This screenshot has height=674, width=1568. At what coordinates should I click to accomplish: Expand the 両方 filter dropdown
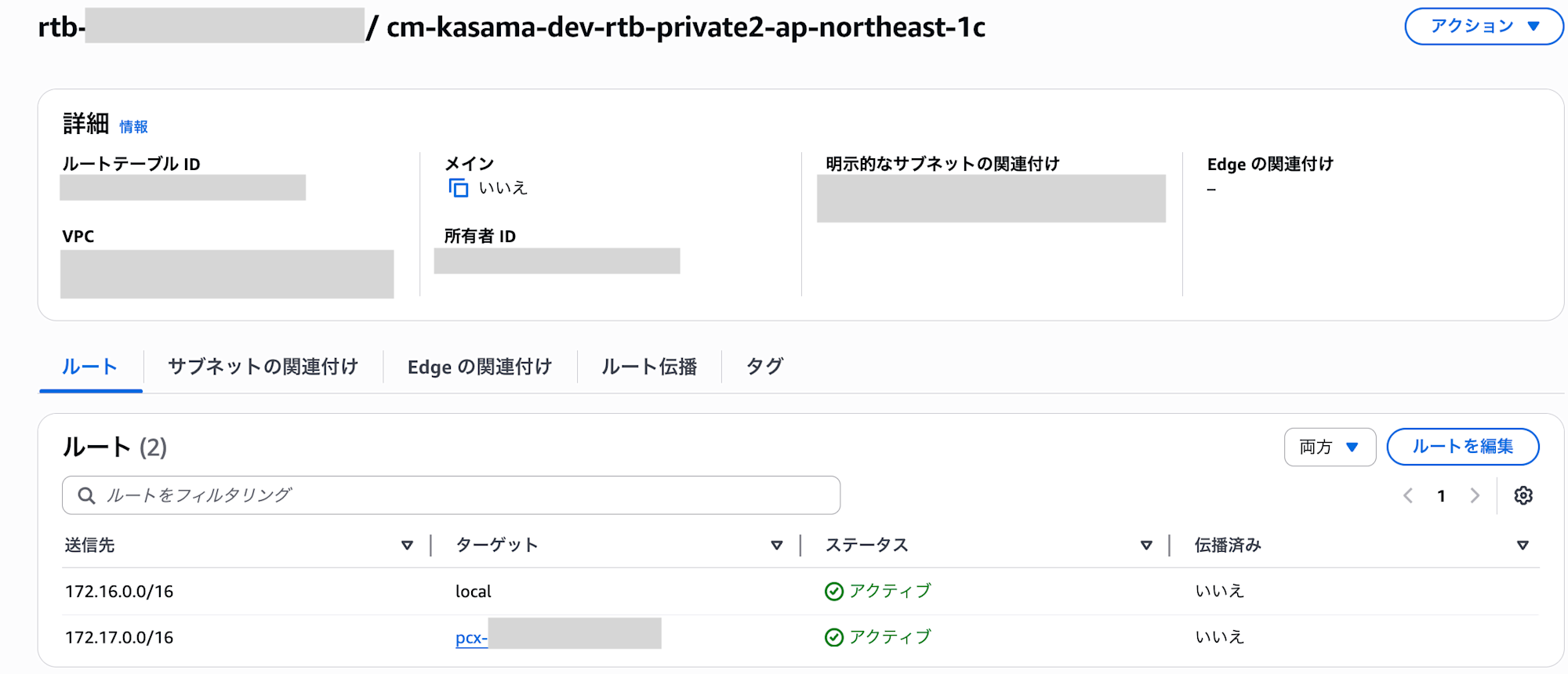tap(1330, 447)
